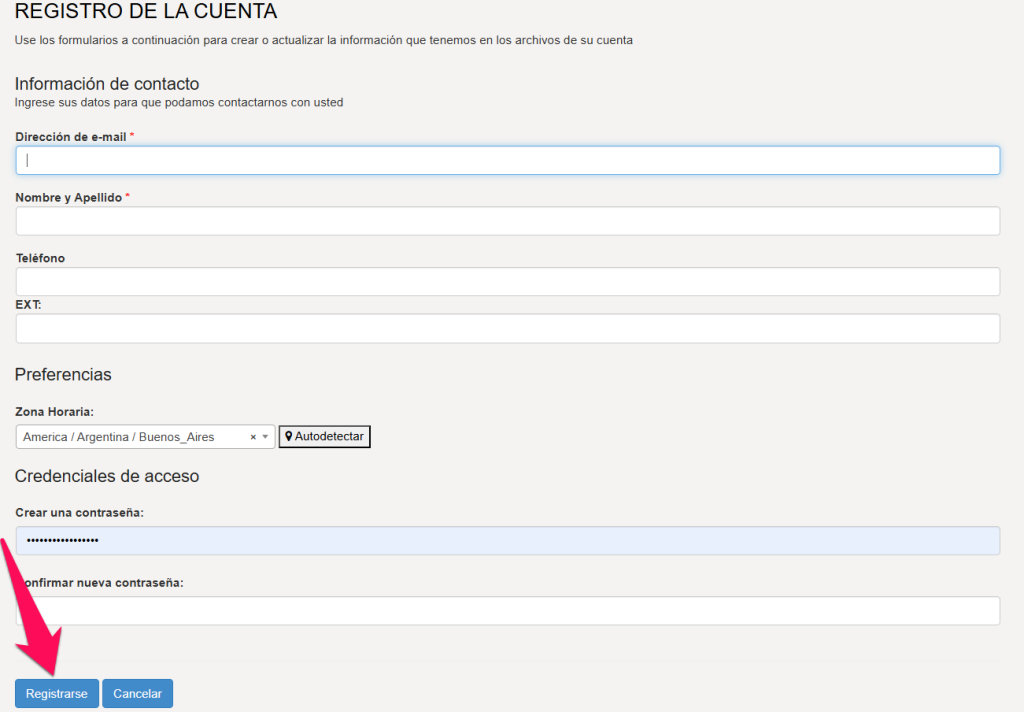Click the Nombre y Apellido label
This screenshot has height=712, width=1024.
(x=68, y=198)
